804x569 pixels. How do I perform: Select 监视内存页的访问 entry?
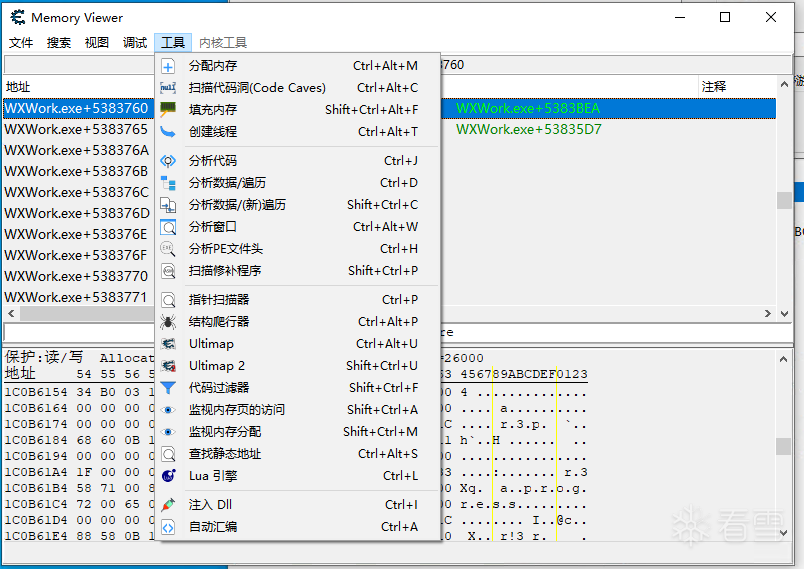297,410
